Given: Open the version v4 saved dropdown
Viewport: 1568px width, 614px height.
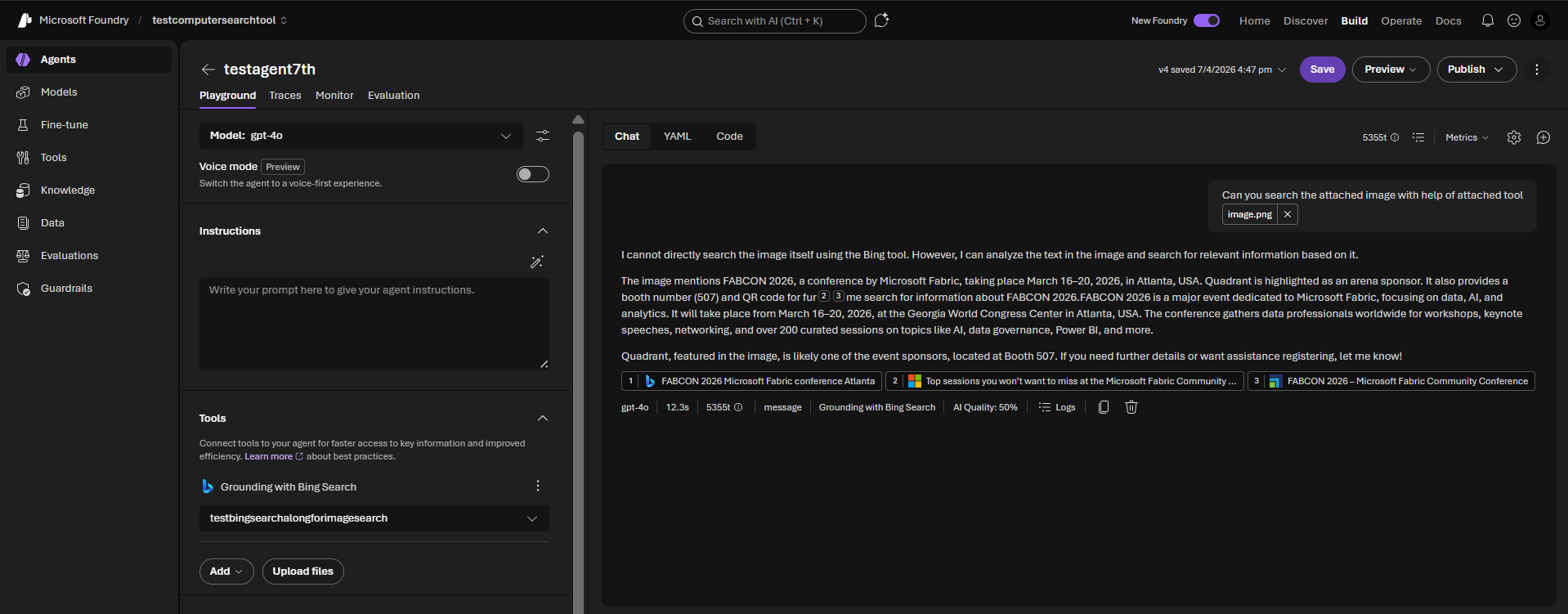Looking at the screenshot, I should click(1222, 69).
